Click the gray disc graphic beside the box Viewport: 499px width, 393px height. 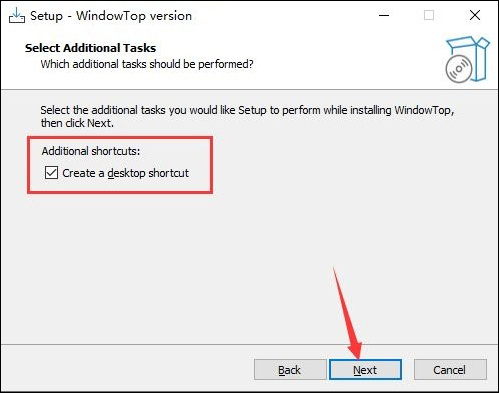click(x=459, y=69)
